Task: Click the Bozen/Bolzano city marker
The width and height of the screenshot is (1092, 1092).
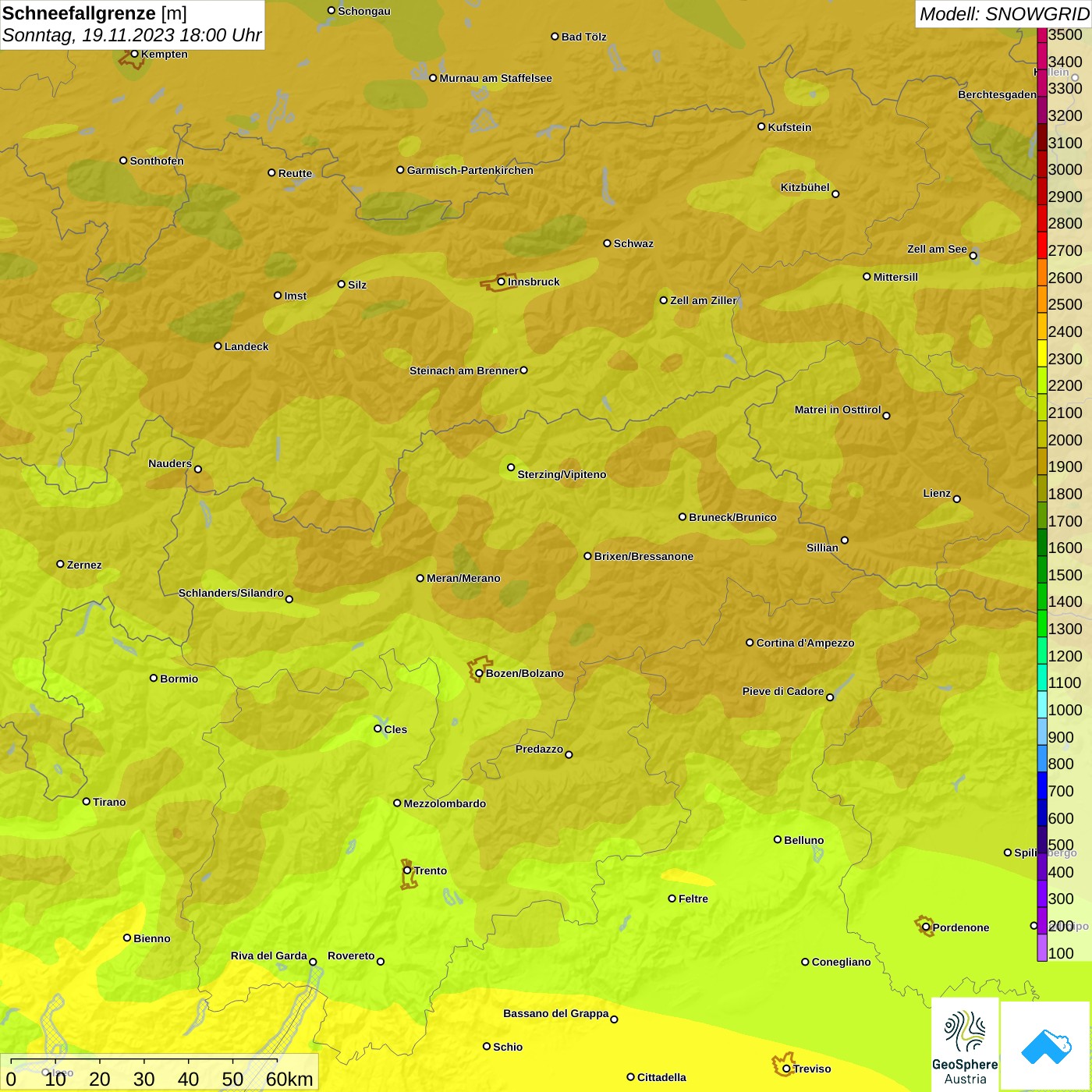Action: pyautogui.click(x=480, y=673)
